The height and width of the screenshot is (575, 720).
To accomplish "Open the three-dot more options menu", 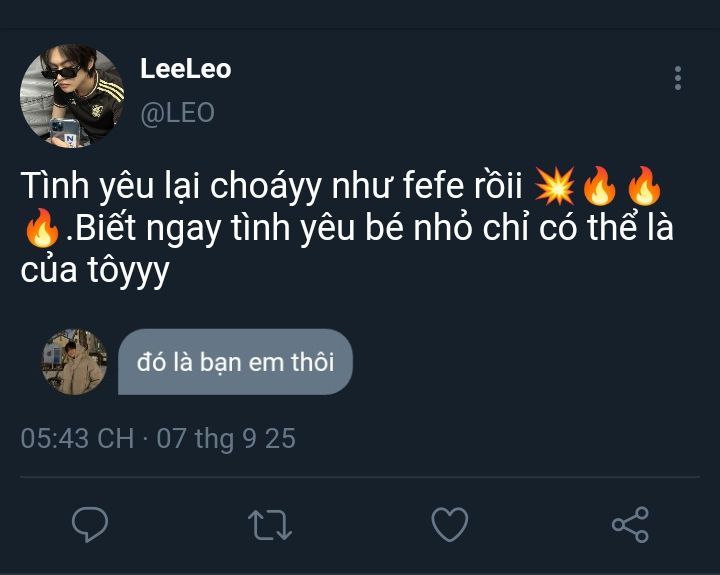I will click(678, 78).
